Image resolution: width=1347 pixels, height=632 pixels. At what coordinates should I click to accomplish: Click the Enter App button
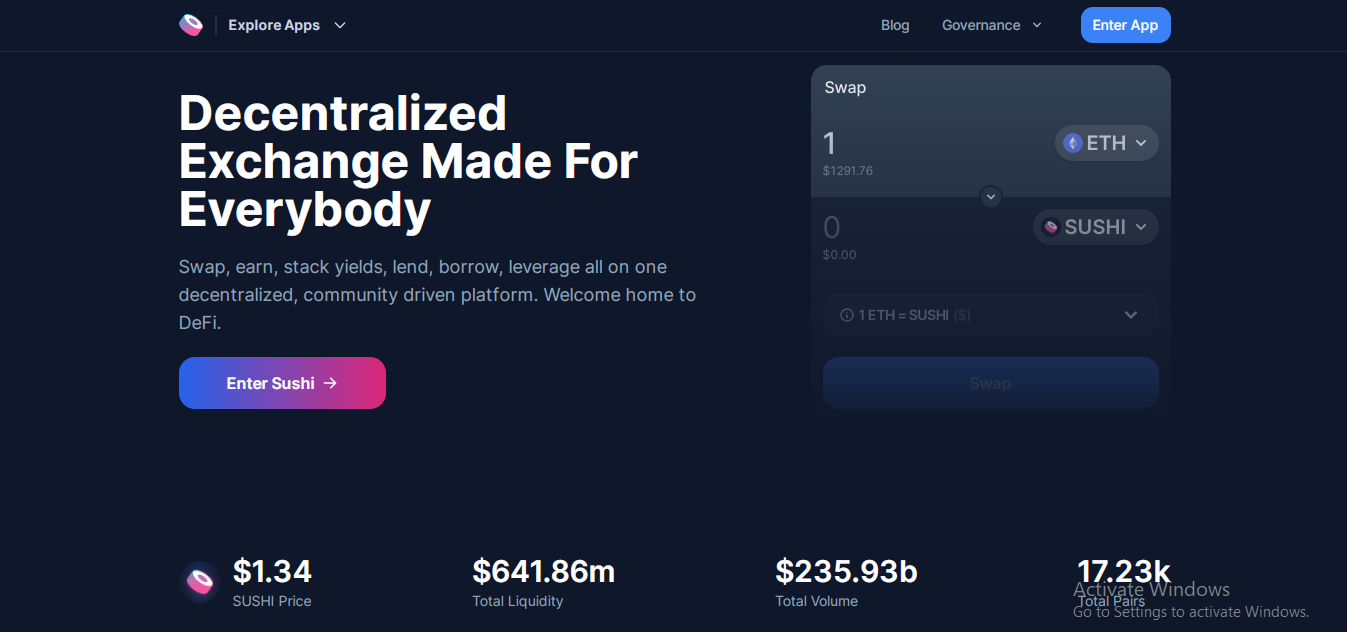(x=1125, y=25)
